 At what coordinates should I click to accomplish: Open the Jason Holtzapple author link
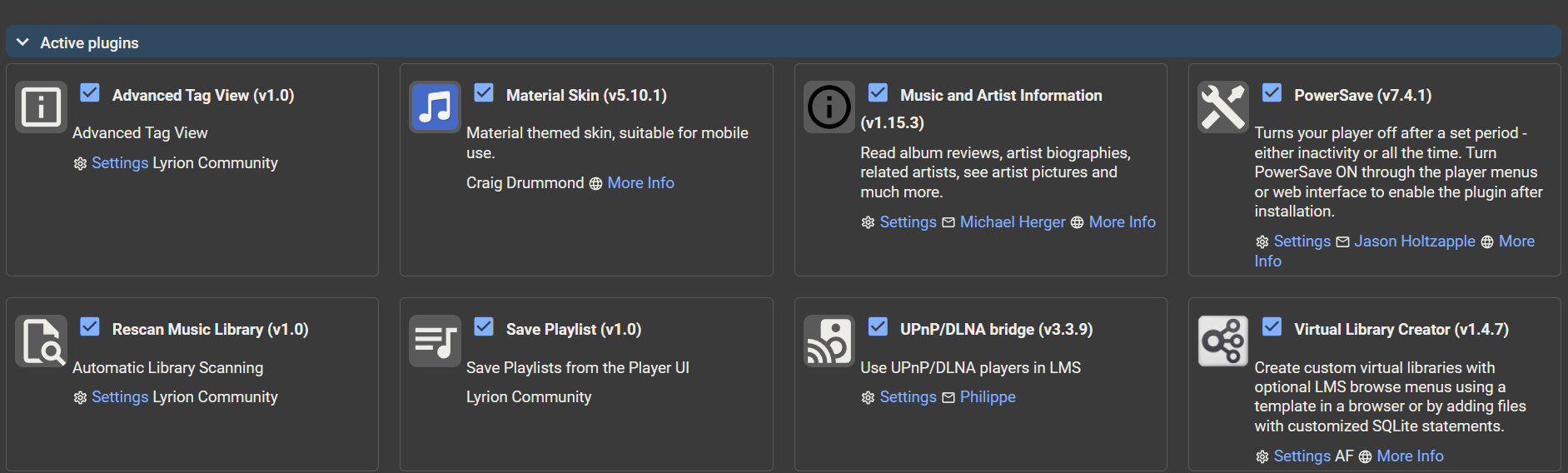click(x=1414, y=241)
